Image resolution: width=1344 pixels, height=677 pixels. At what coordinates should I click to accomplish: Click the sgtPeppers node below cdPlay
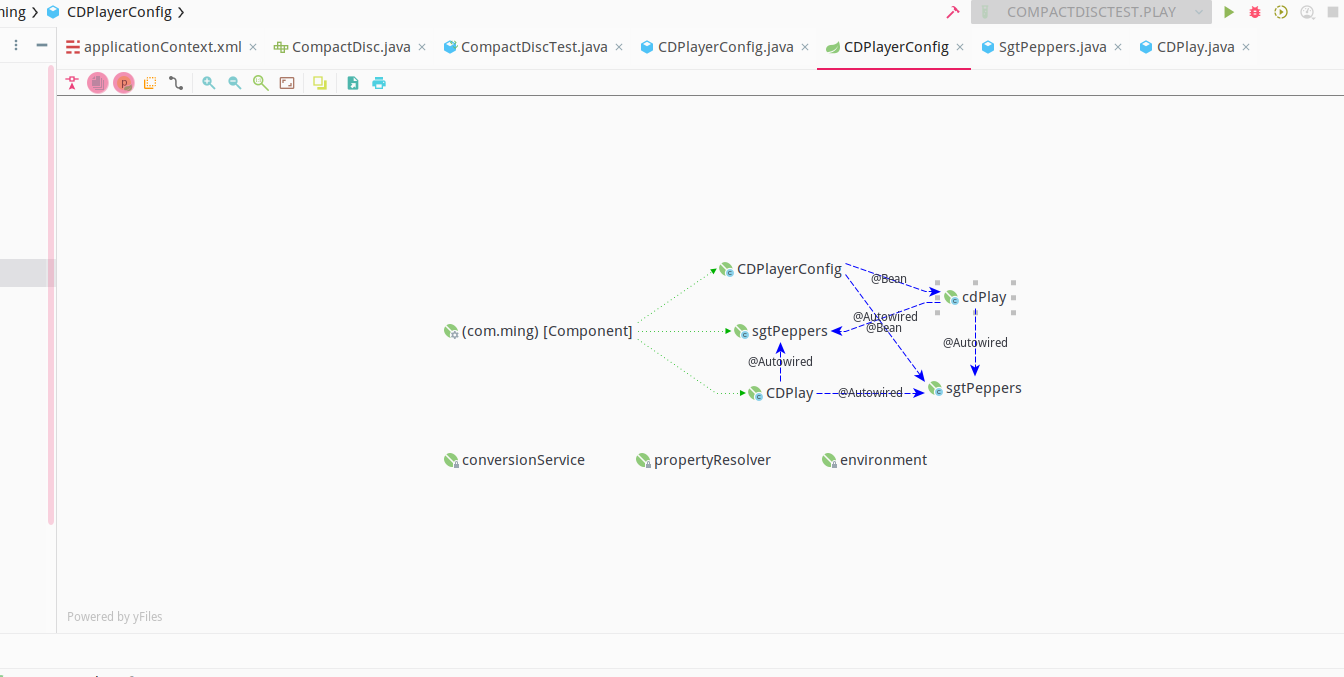coord(975,388)
